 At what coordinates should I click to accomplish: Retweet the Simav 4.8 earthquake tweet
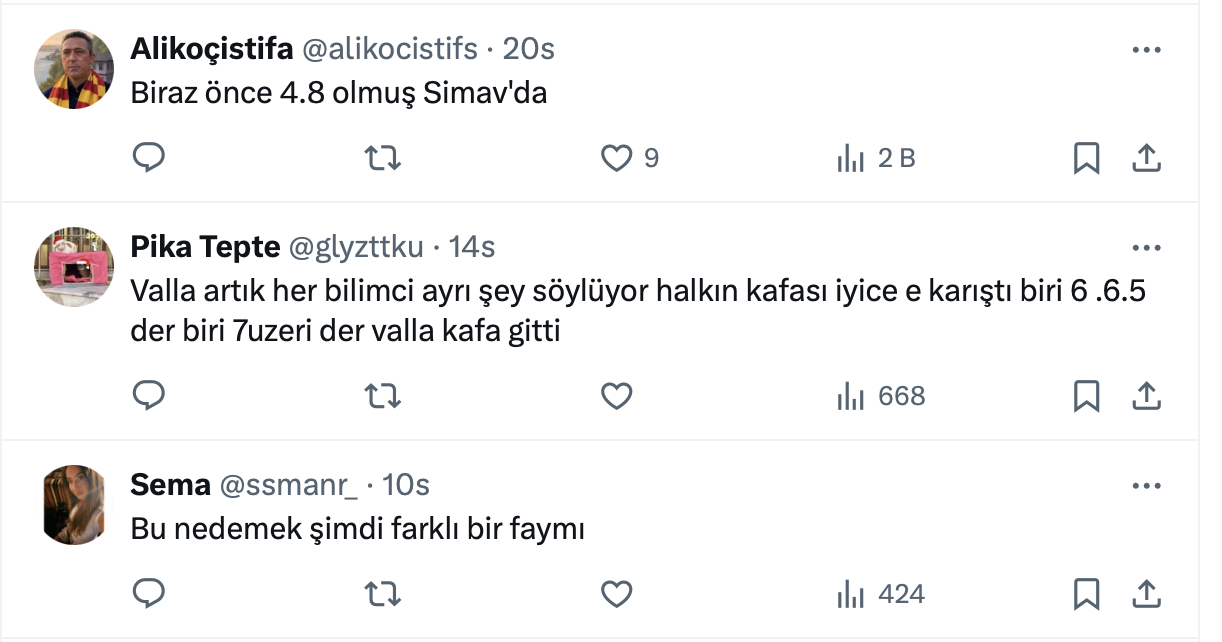point(383,157)
